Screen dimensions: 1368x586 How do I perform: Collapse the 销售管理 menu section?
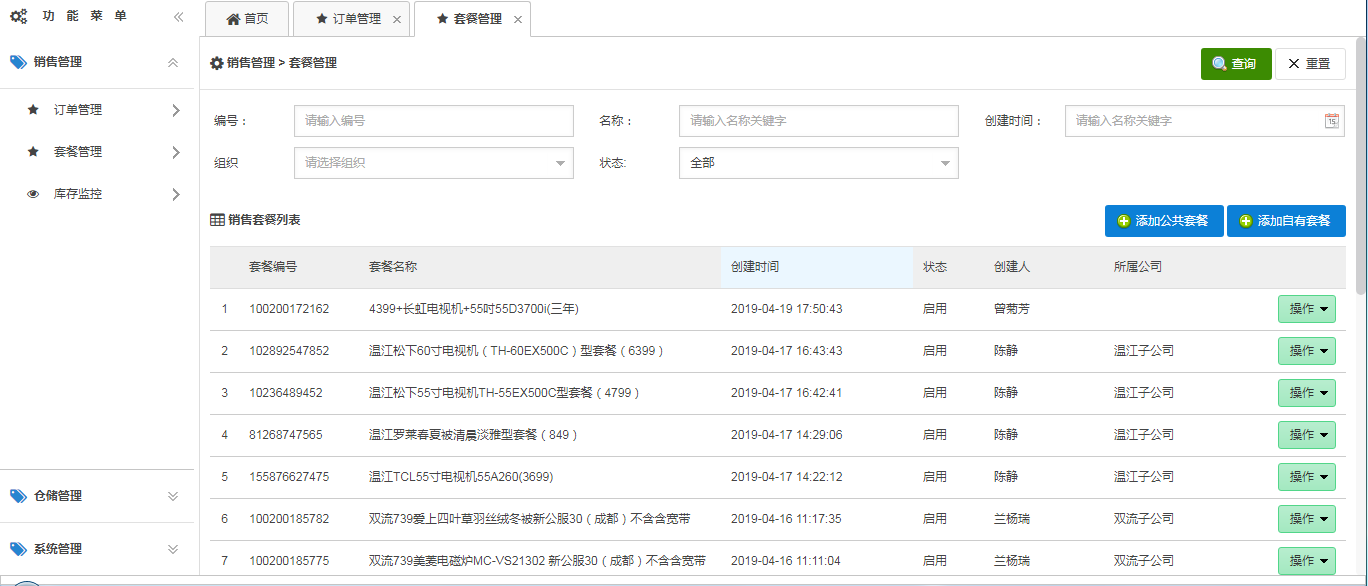(173, 62)
